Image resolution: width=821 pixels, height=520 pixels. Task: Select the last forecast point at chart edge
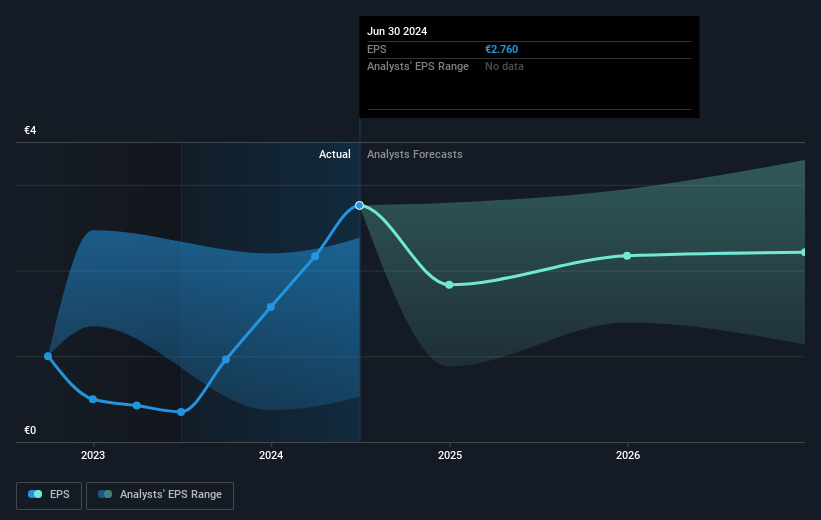(x=804, y=252)
